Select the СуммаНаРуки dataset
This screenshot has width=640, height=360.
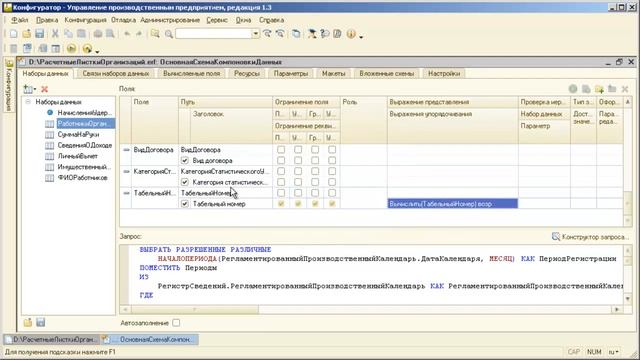[78, 134]
